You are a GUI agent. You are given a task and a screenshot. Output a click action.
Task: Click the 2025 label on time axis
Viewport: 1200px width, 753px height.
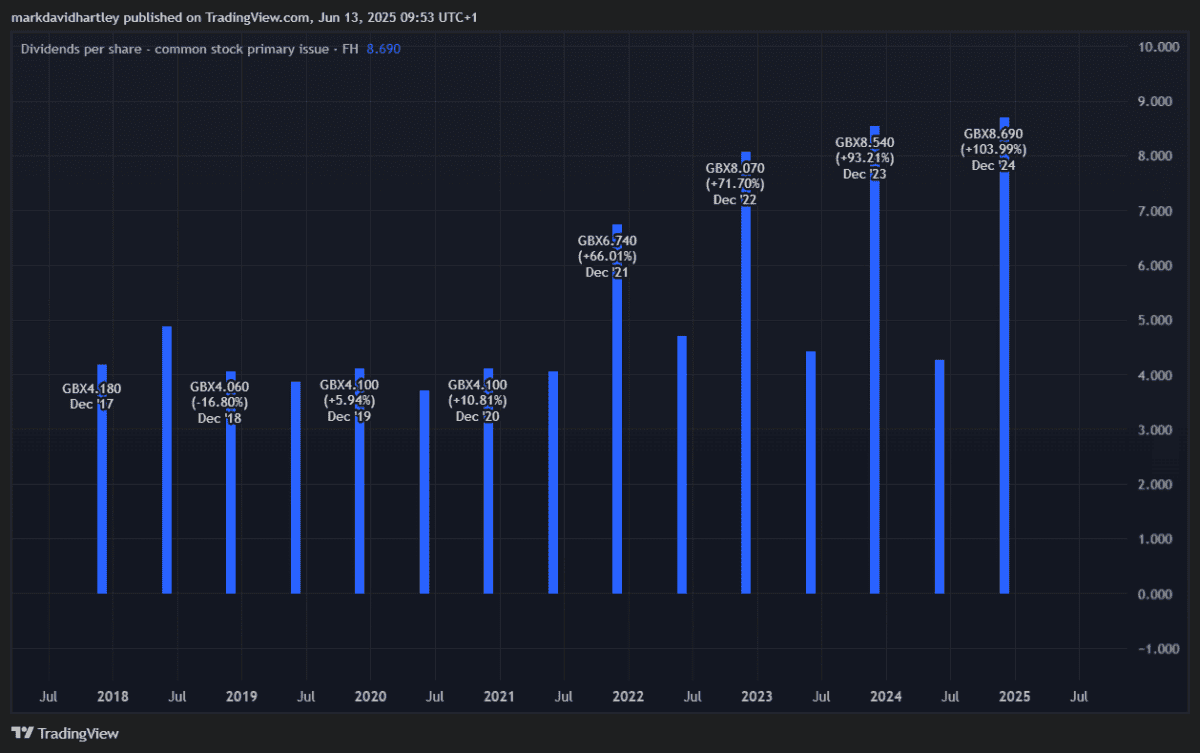click(1014, 695)
